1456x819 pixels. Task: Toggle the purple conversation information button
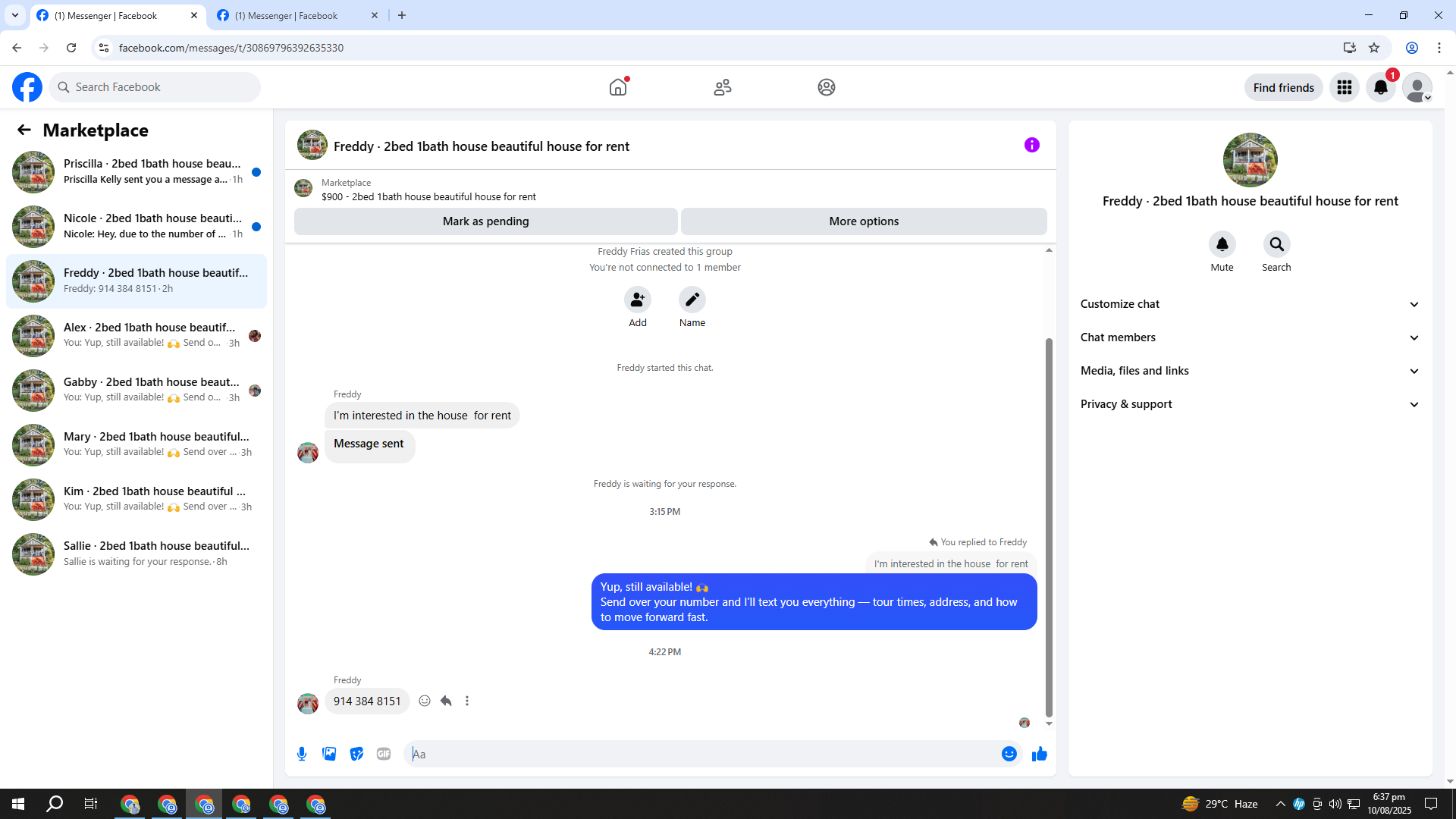coord(1031,145)
